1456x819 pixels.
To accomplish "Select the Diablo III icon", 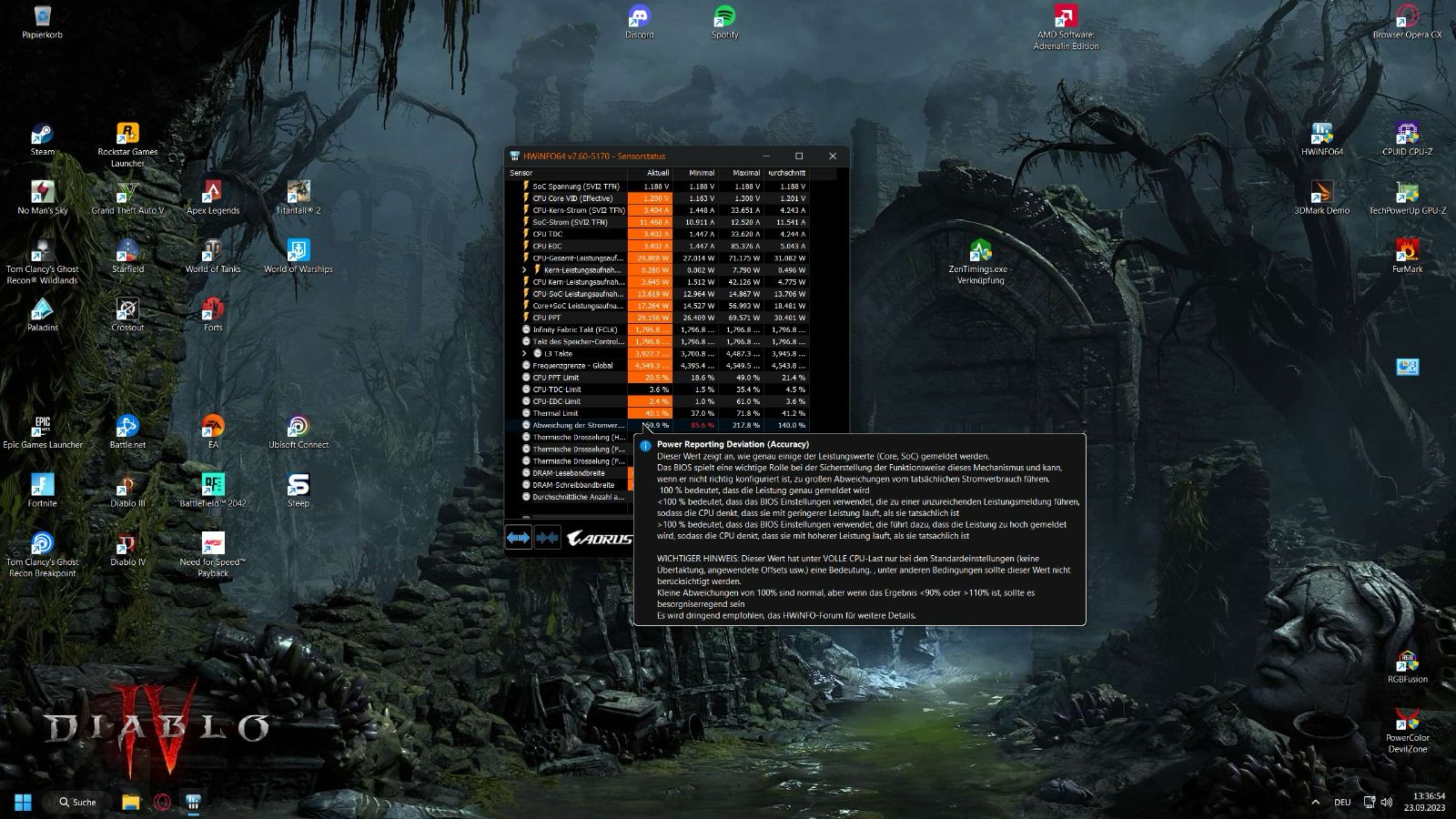I will point(127,490).
